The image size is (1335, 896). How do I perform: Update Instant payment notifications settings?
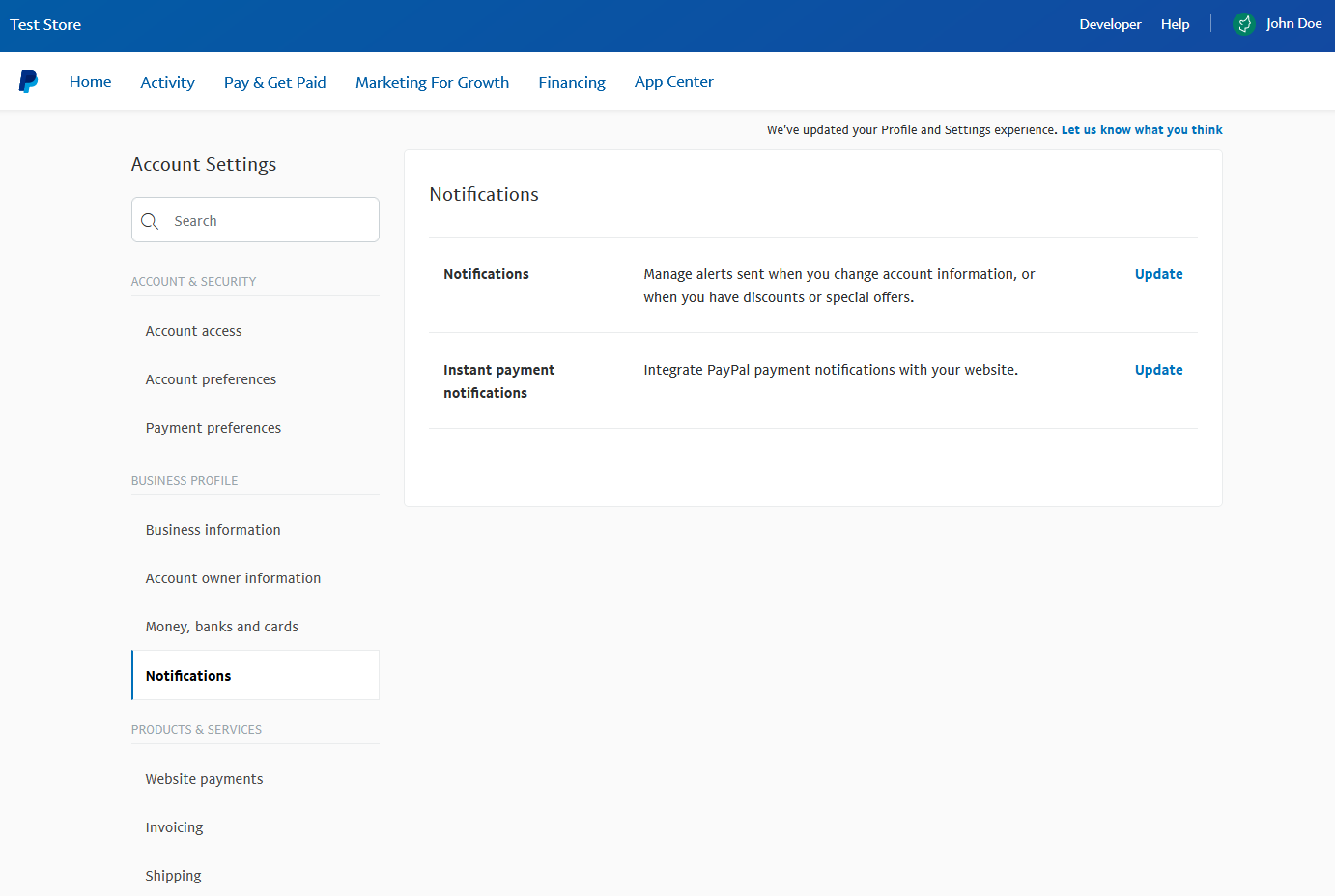1158,370
